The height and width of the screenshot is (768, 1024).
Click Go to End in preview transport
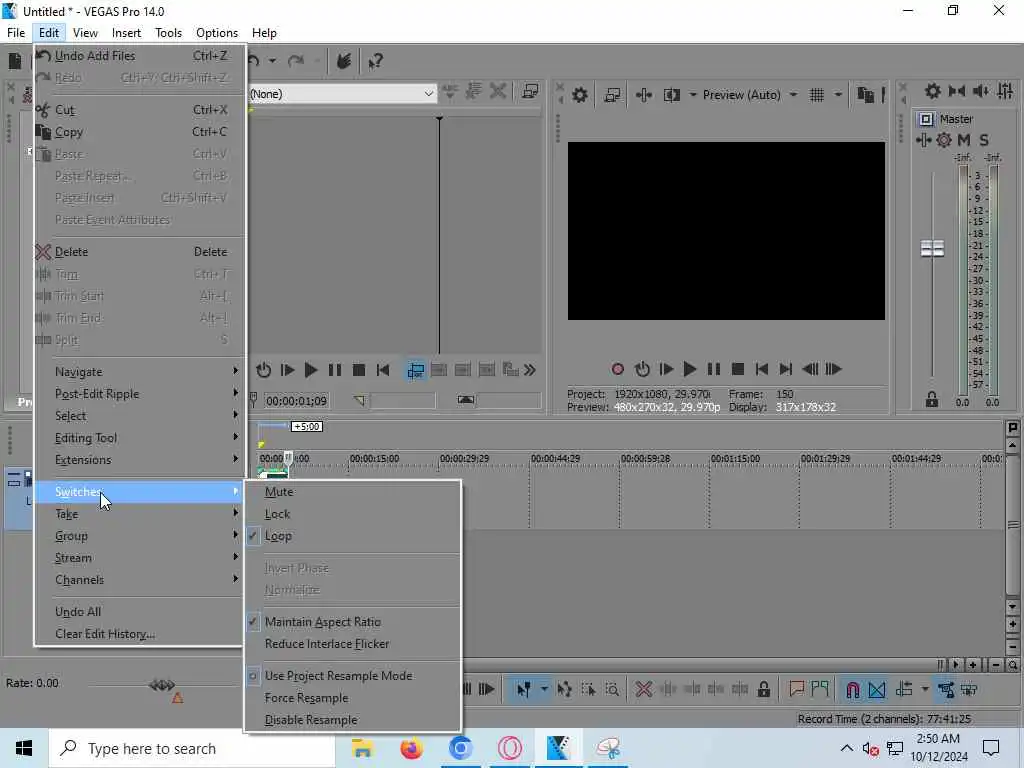pyautogui.click(x=786, y=370)
